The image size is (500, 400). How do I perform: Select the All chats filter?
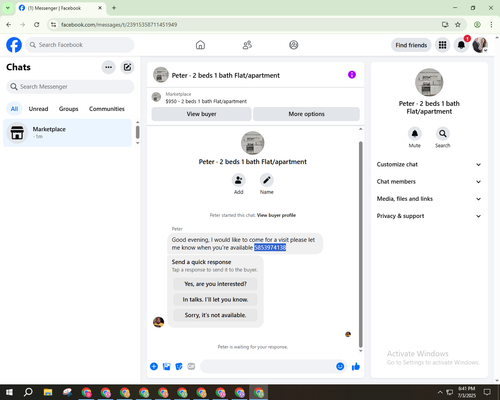14,109
